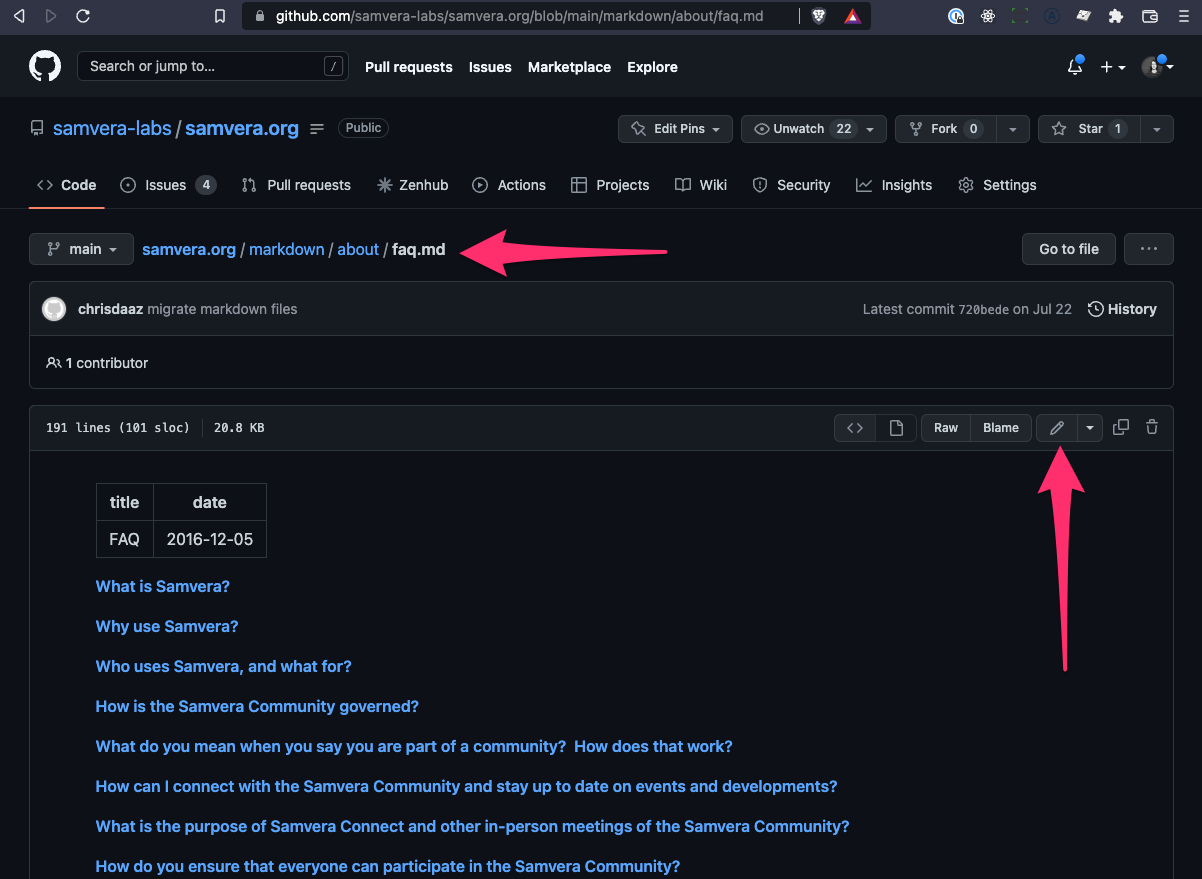Reload the page in browser

[x=83, y=16]
